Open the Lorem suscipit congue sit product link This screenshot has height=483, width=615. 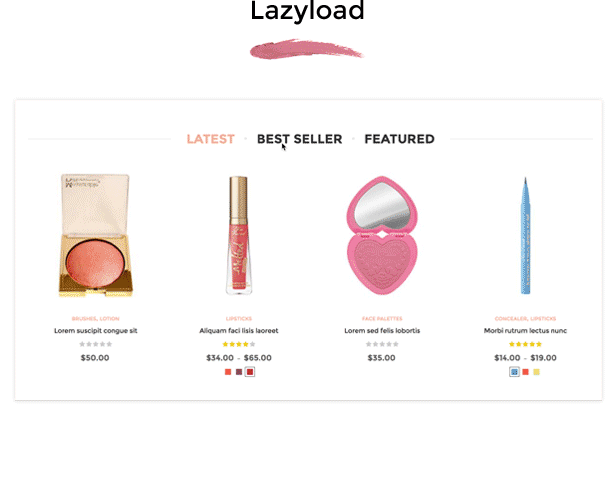pyautogui.click(x=95, y=331)
